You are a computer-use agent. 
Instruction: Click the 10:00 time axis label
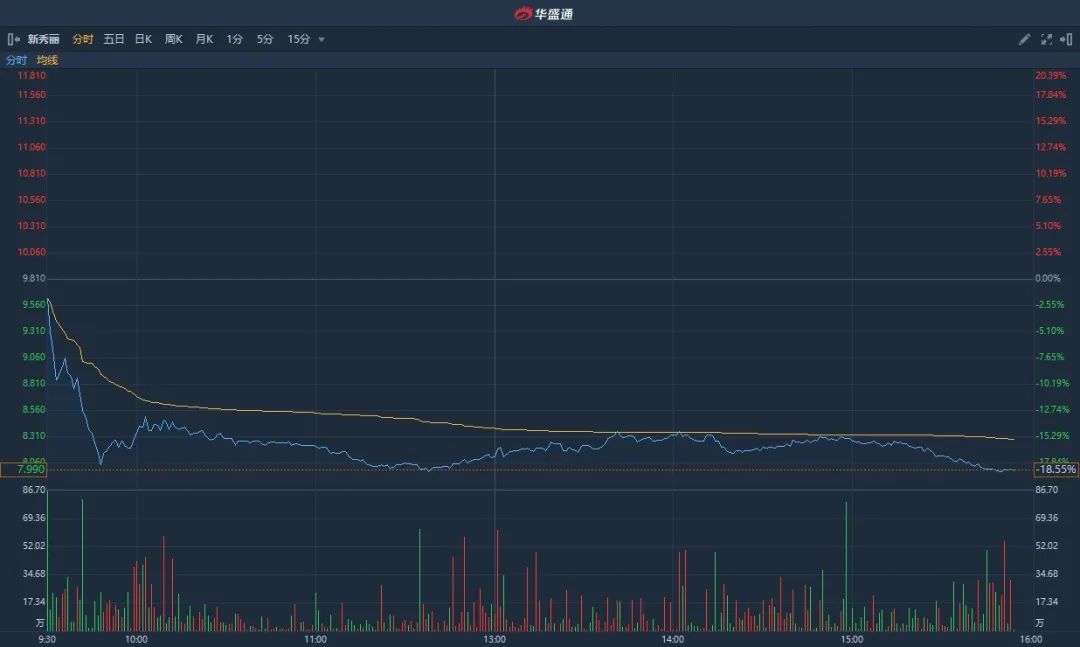[x=136, y=639]
